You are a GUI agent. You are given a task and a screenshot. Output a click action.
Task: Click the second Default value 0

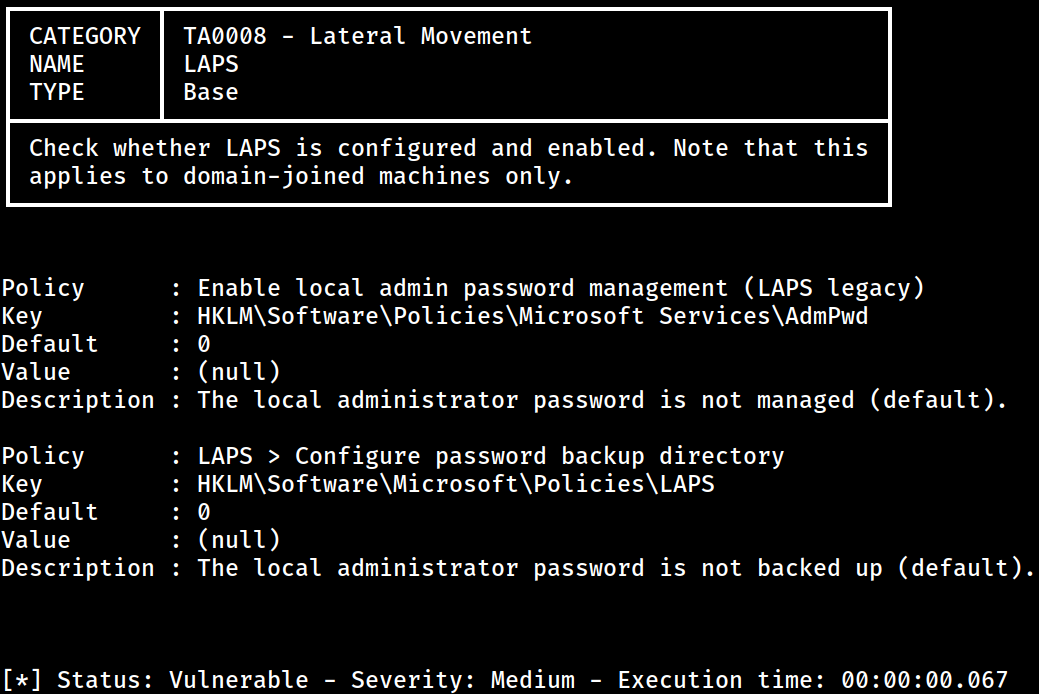204,512
